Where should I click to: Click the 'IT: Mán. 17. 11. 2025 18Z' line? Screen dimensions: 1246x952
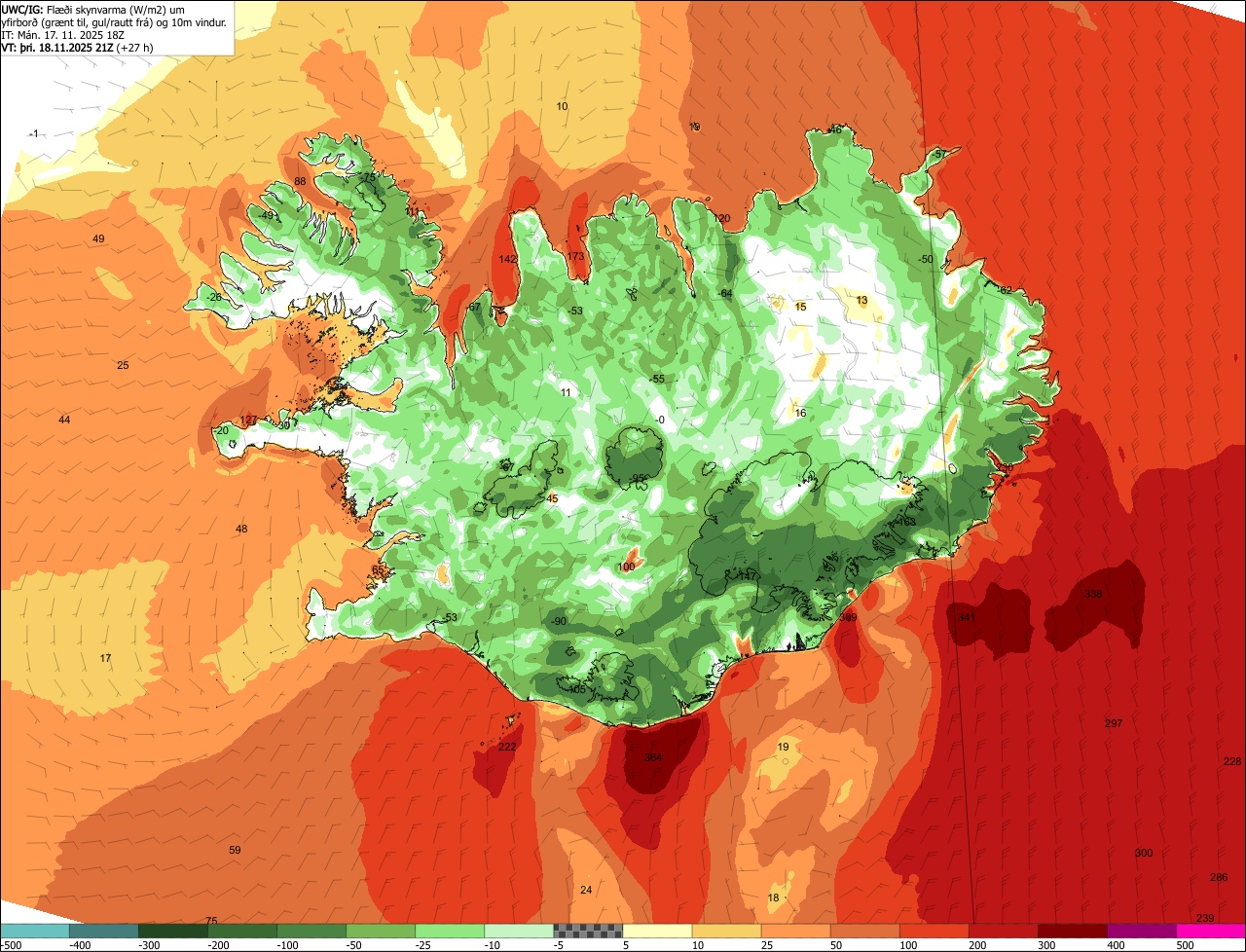pos(62,34)
